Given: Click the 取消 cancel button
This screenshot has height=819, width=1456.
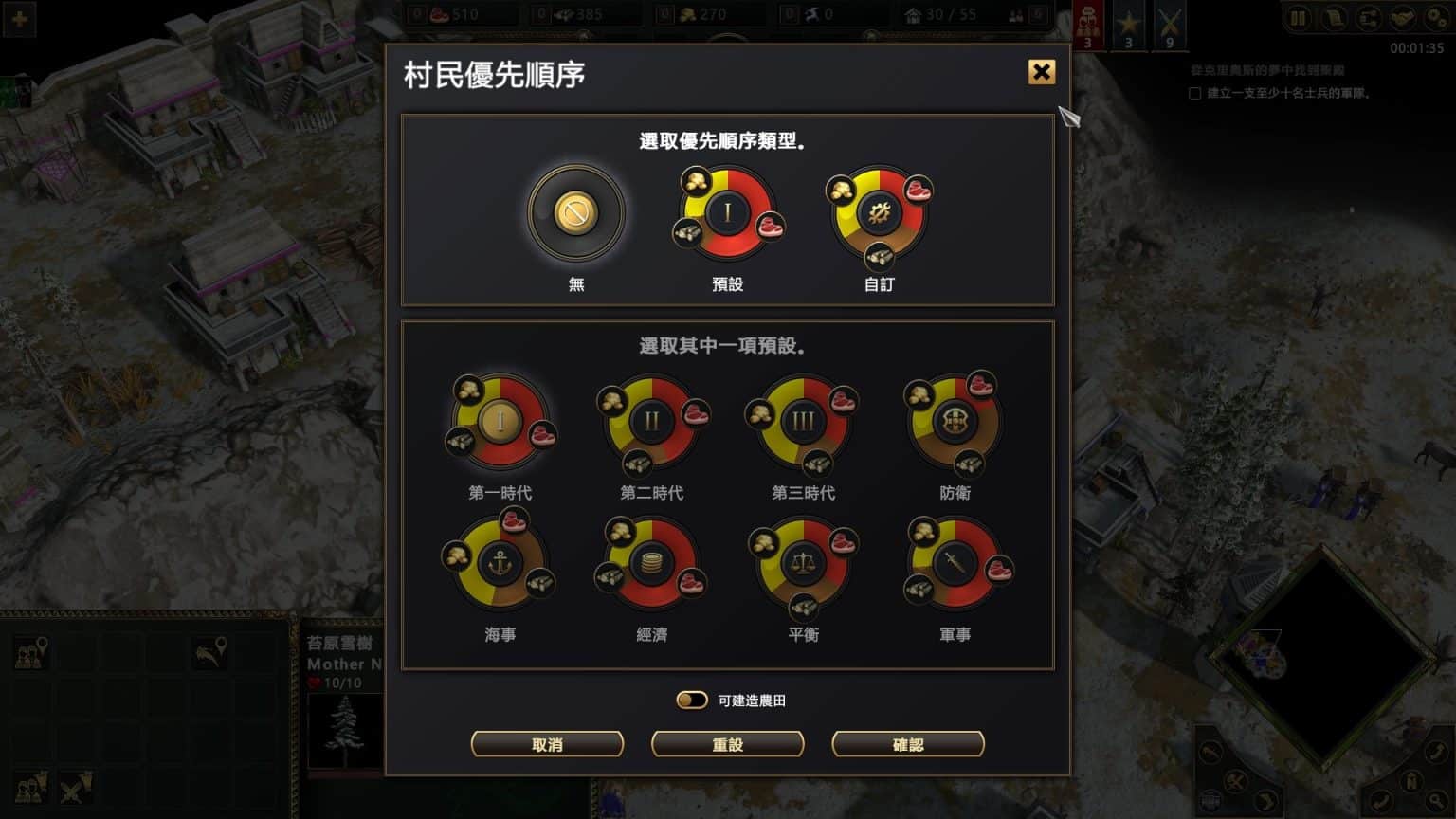Looking at the screenshot, I should coord(547,744).
